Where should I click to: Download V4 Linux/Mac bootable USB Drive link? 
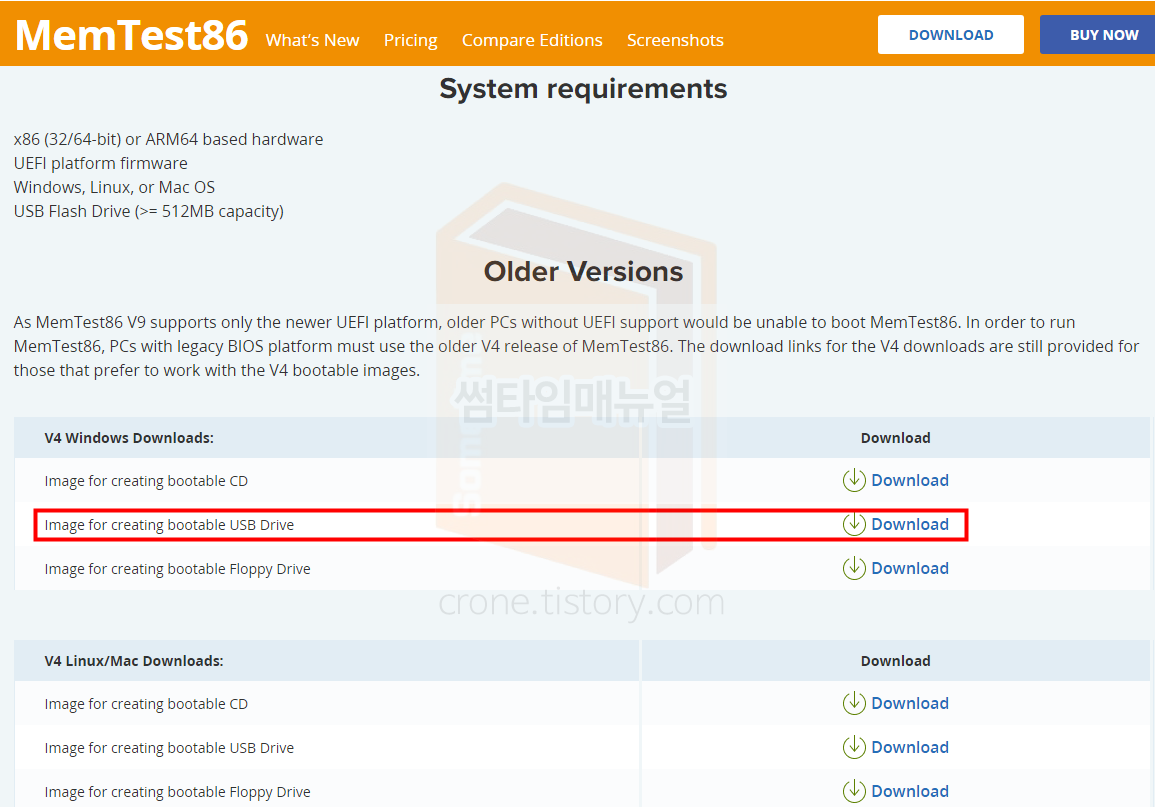coord(910,747)
